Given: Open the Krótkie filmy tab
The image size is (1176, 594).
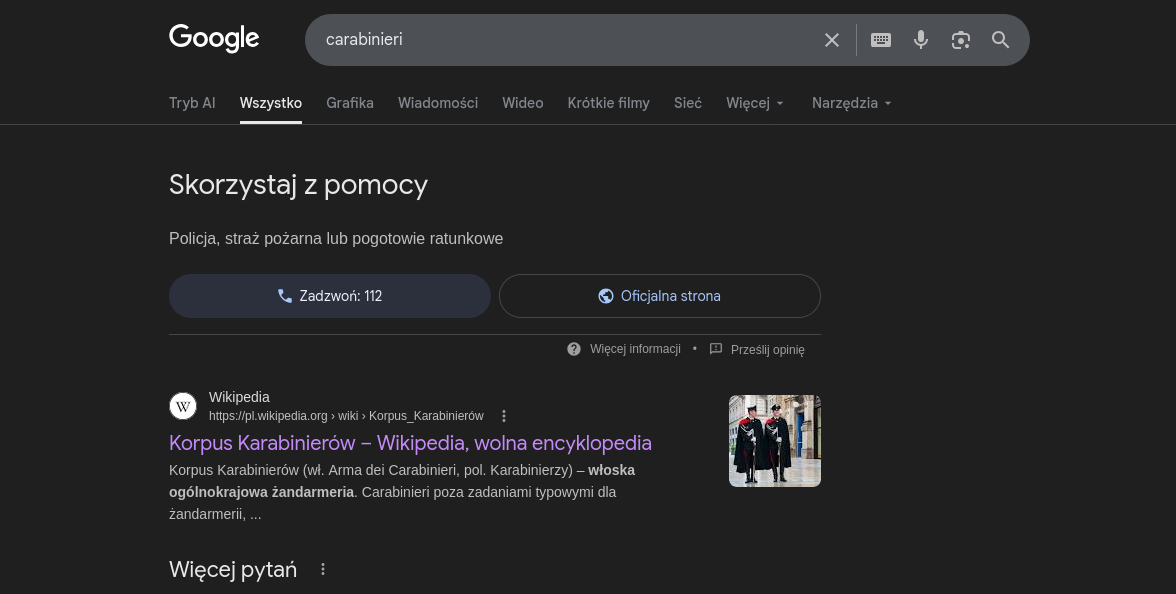Looking at the screenshot, I should pyautogui.click(x=608, y=103).
